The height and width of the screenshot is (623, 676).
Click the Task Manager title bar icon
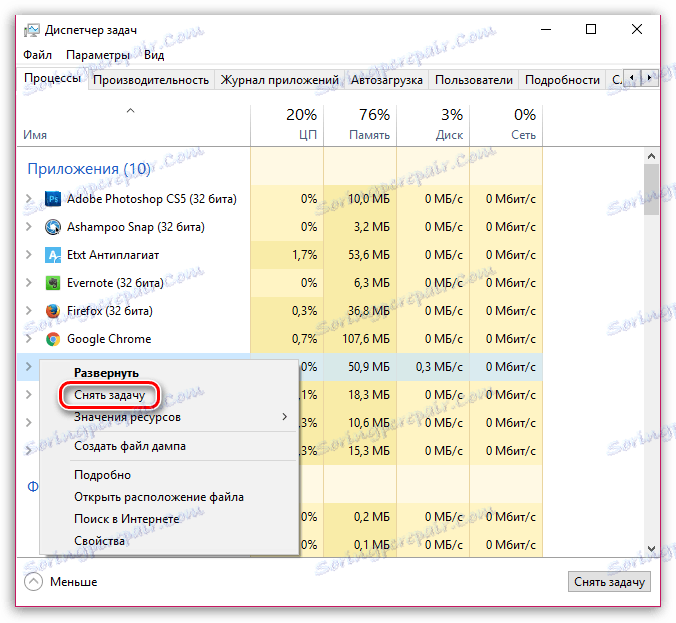click(31, 30)
